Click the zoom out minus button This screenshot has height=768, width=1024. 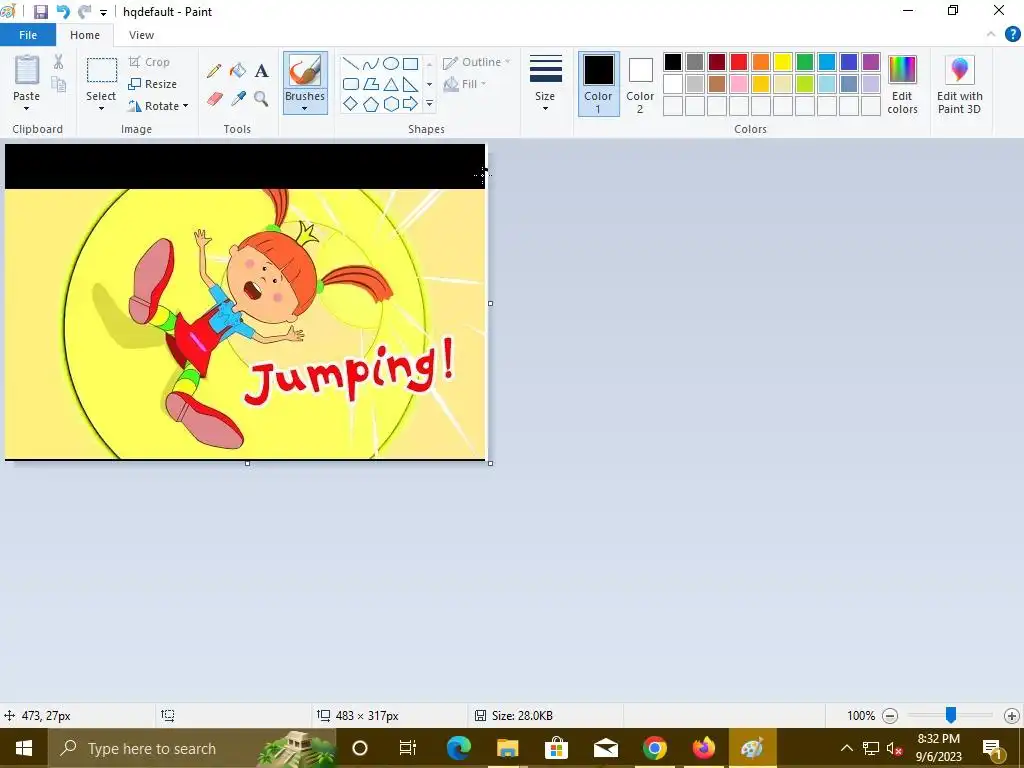[890, 716]
